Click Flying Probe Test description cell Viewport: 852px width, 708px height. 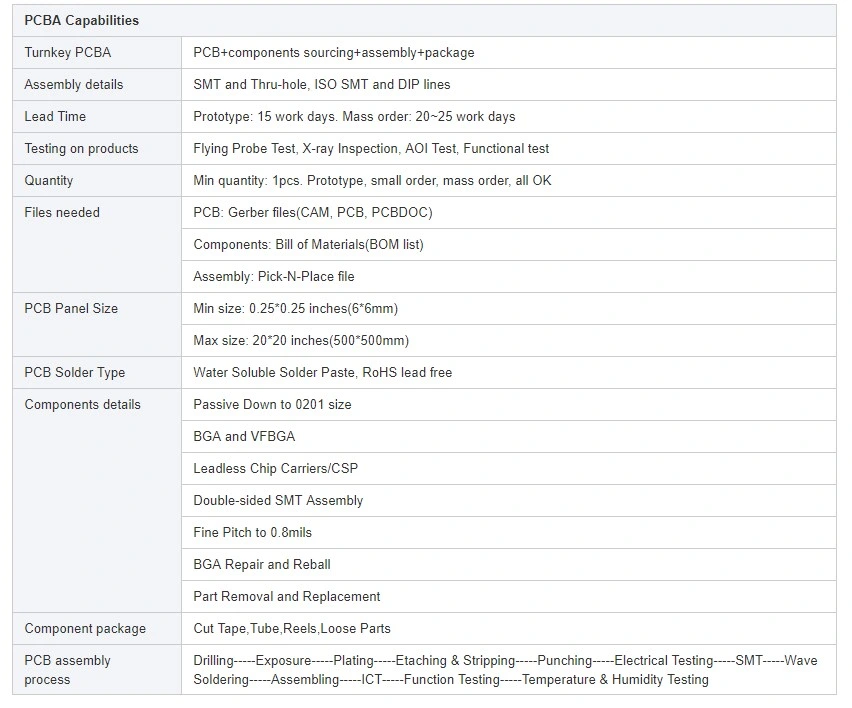coord(509,149)
